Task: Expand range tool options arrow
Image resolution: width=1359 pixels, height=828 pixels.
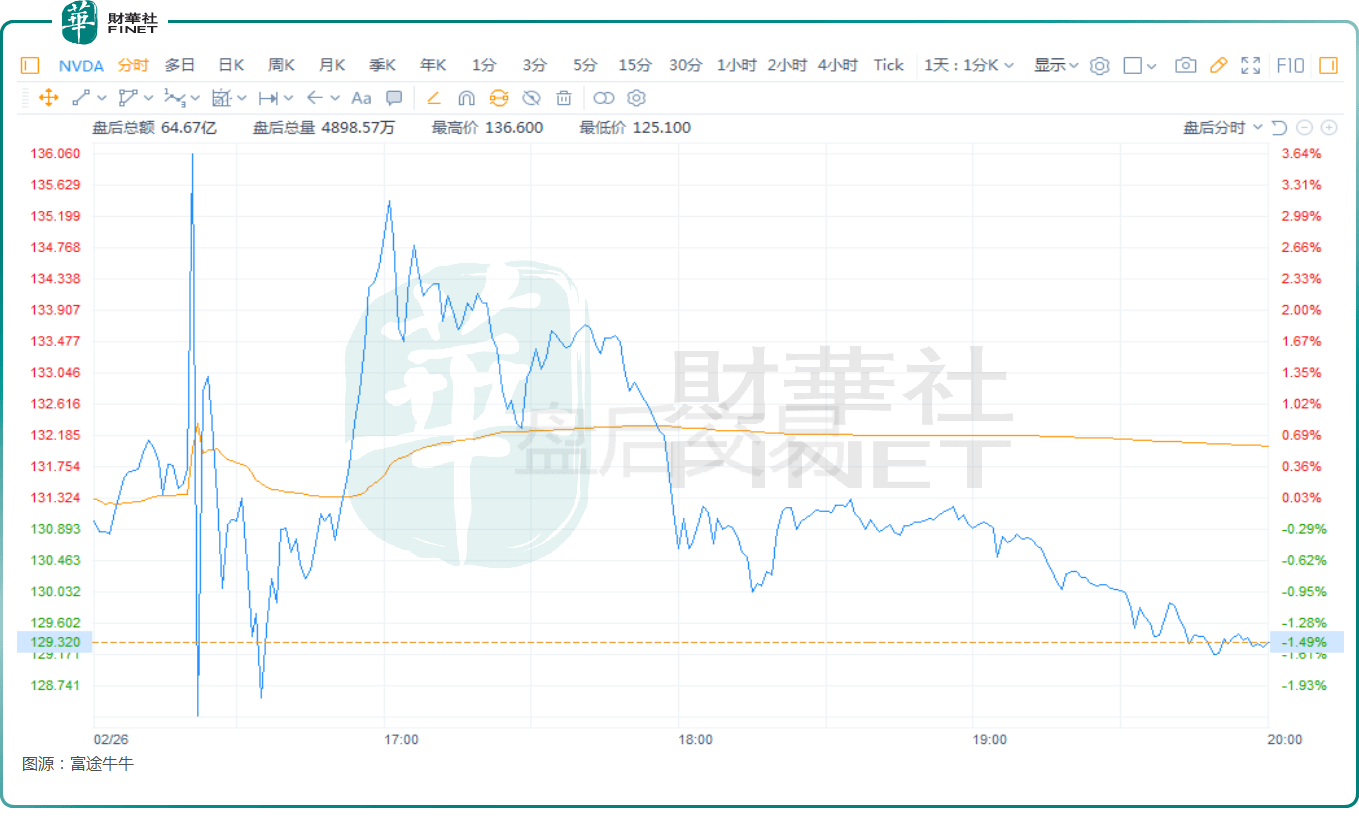Action: click(x=288, y=98)
